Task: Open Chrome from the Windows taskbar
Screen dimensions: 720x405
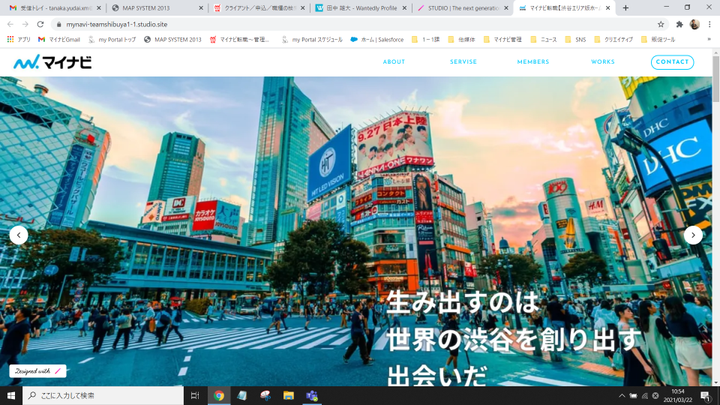Action: (218, 396)
